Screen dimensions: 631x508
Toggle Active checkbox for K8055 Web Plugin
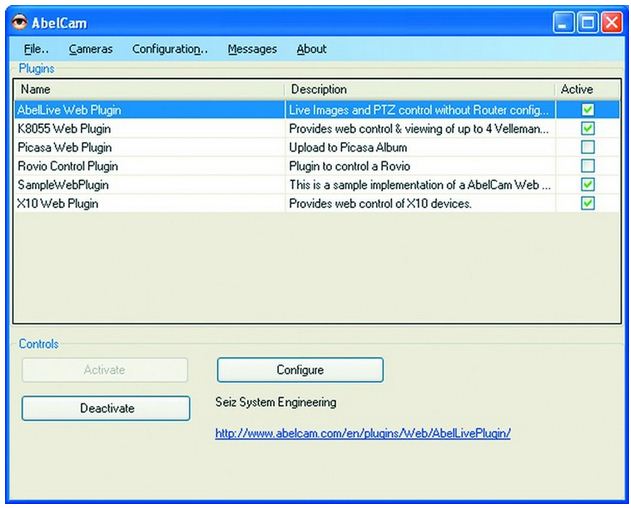point(588,128)
